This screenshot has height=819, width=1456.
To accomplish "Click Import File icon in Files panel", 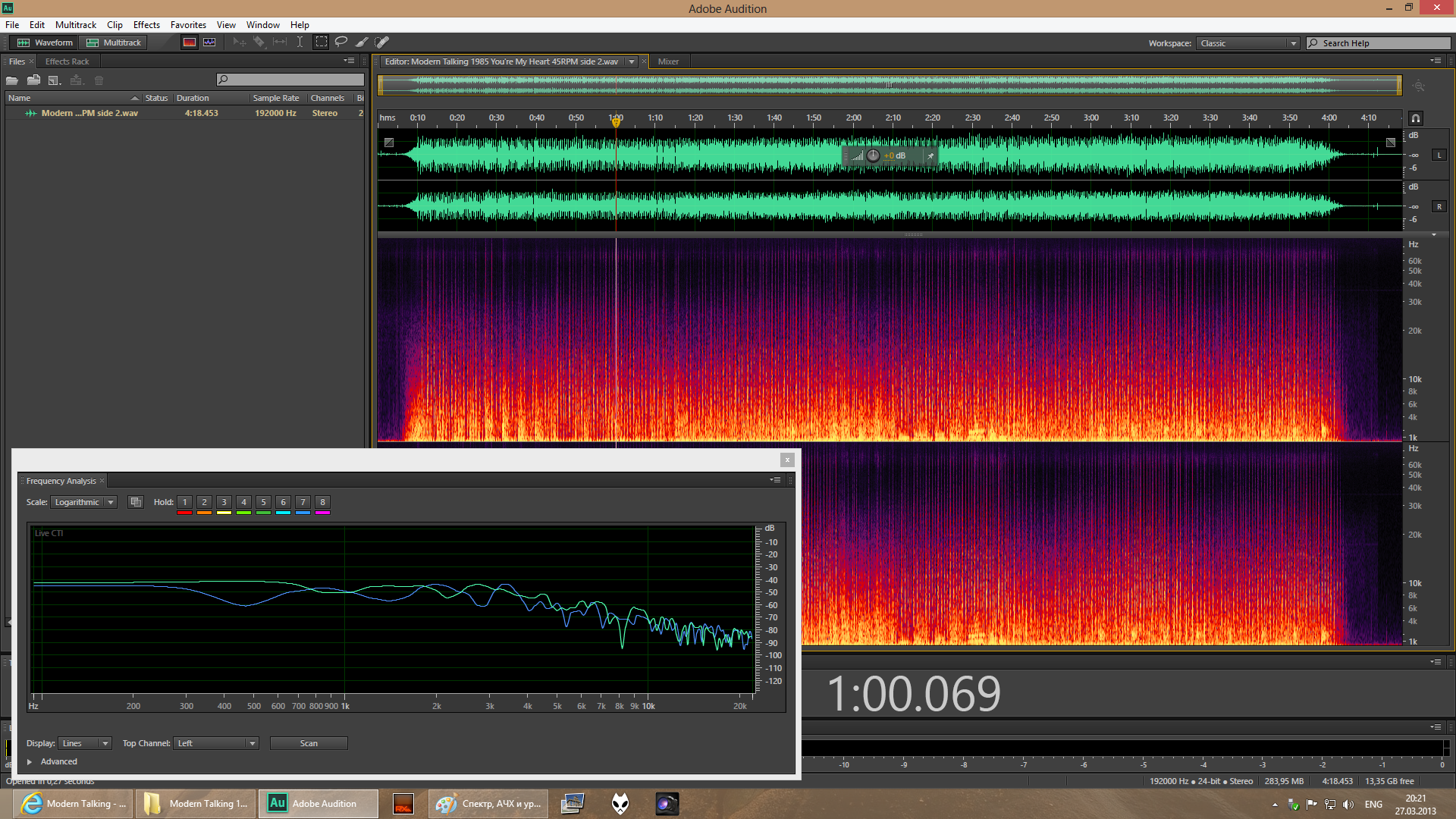I will (x=33, y=80).
